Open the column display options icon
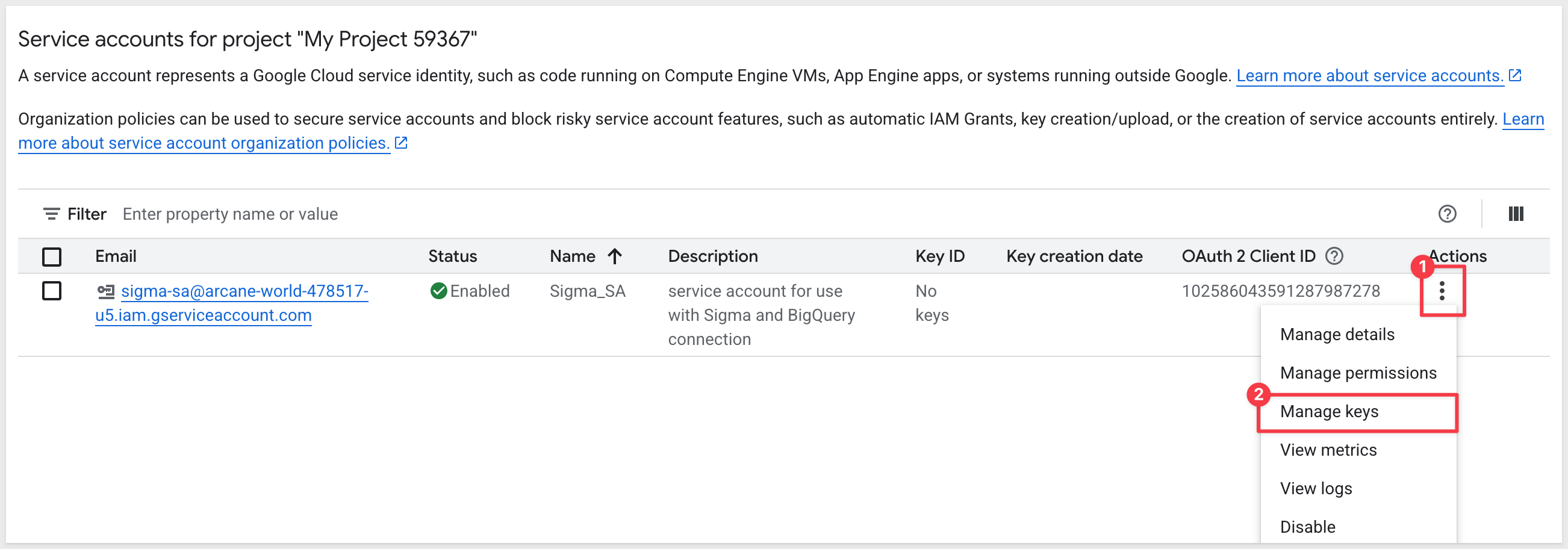The height and width of the screenshot is (549, 1568). 1515,214
